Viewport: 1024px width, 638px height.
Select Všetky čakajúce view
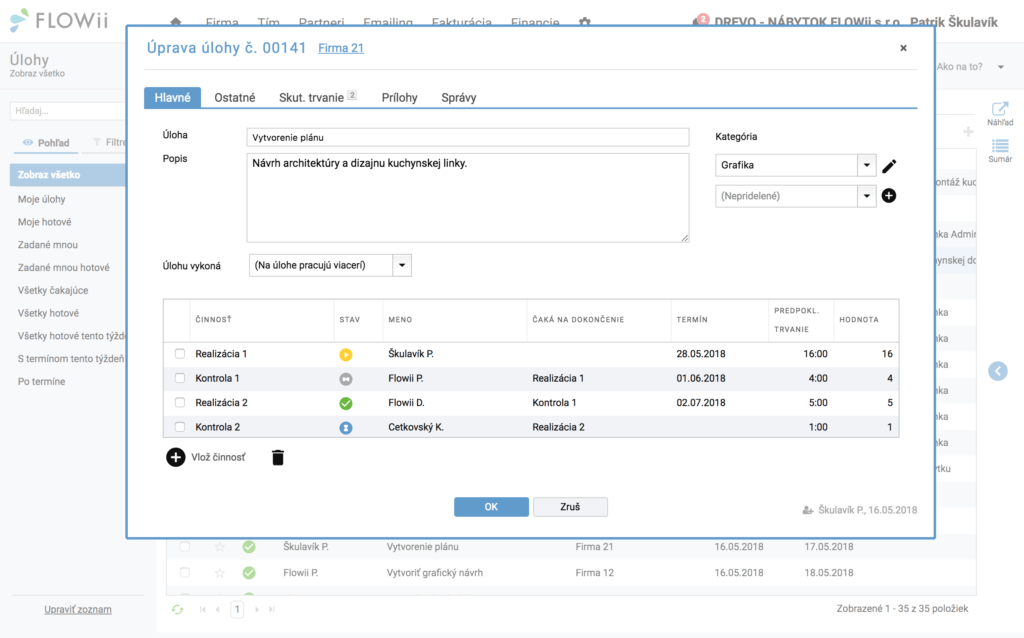pyautogui.click(x=53, y=290)
